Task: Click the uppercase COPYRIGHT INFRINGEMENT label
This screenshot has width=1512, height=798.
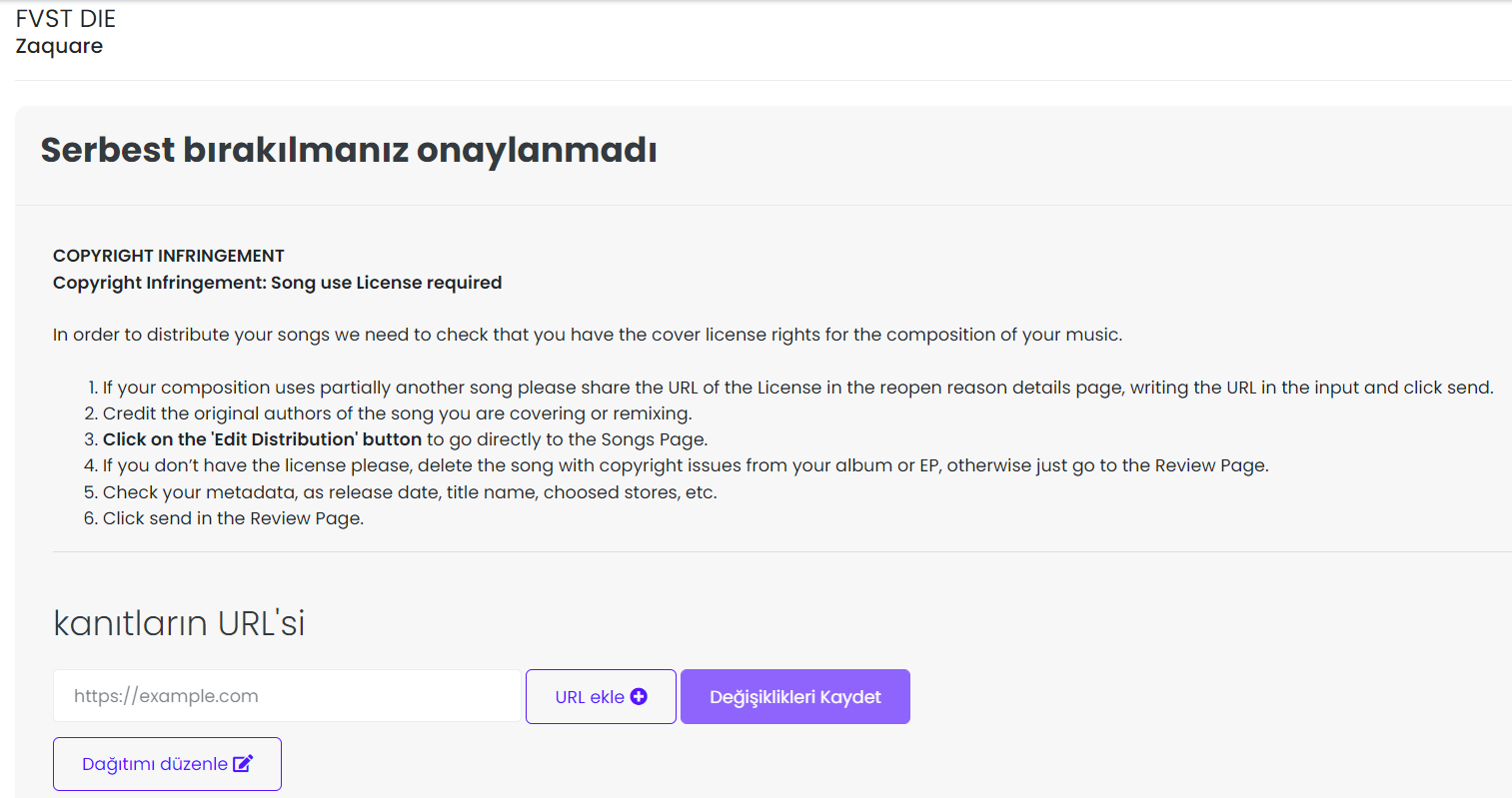Action: coord(169,256)
